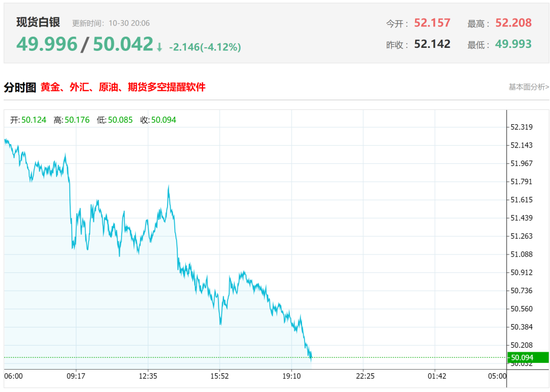This screenshot has height=392, width=550.
Task: Click the 50.560 price axis label
Action: [522, 309]
